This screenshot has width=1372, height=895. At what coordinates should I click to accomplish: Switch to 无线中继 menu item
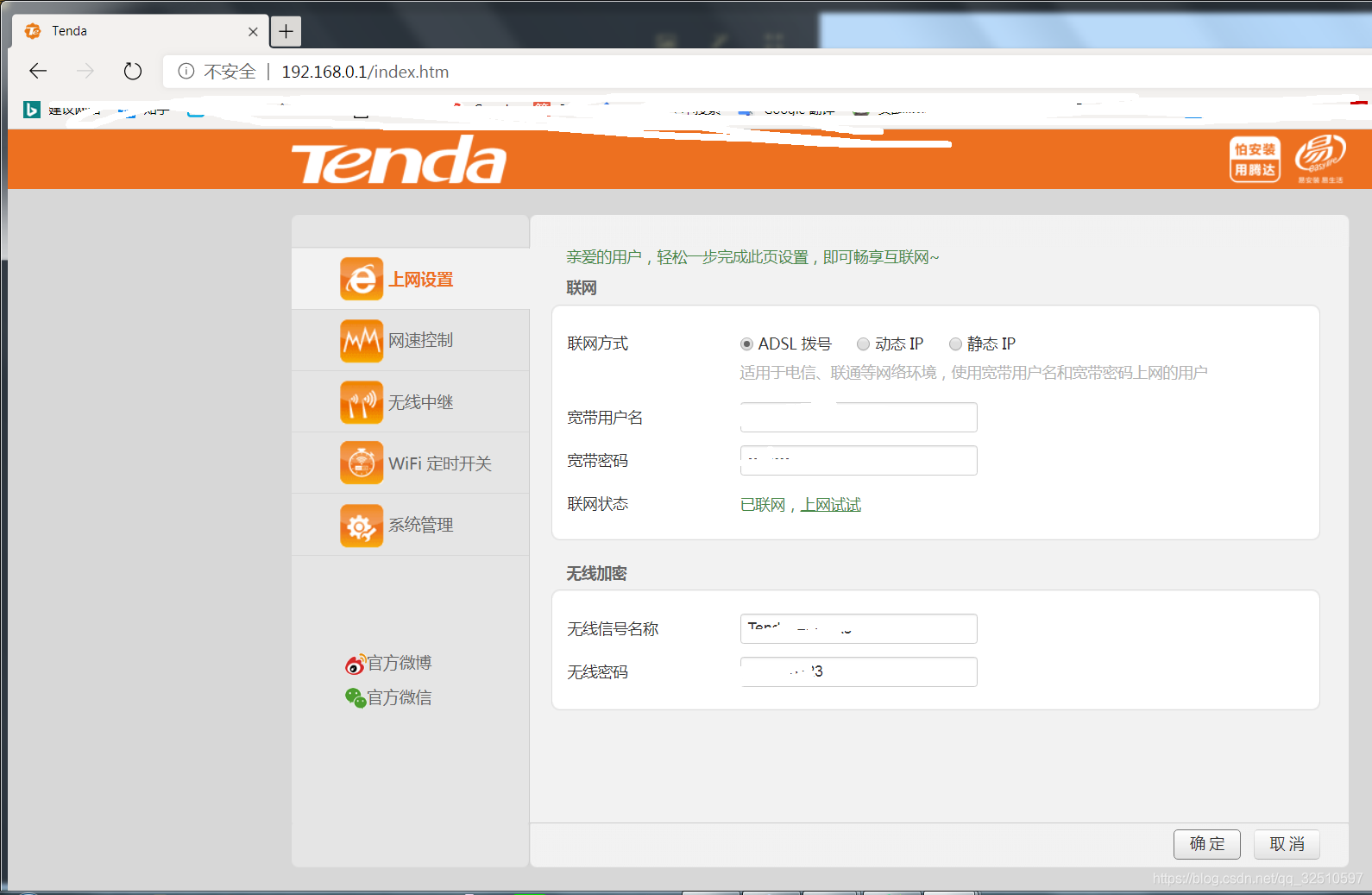pyautogui.click(x=411, y=402)
